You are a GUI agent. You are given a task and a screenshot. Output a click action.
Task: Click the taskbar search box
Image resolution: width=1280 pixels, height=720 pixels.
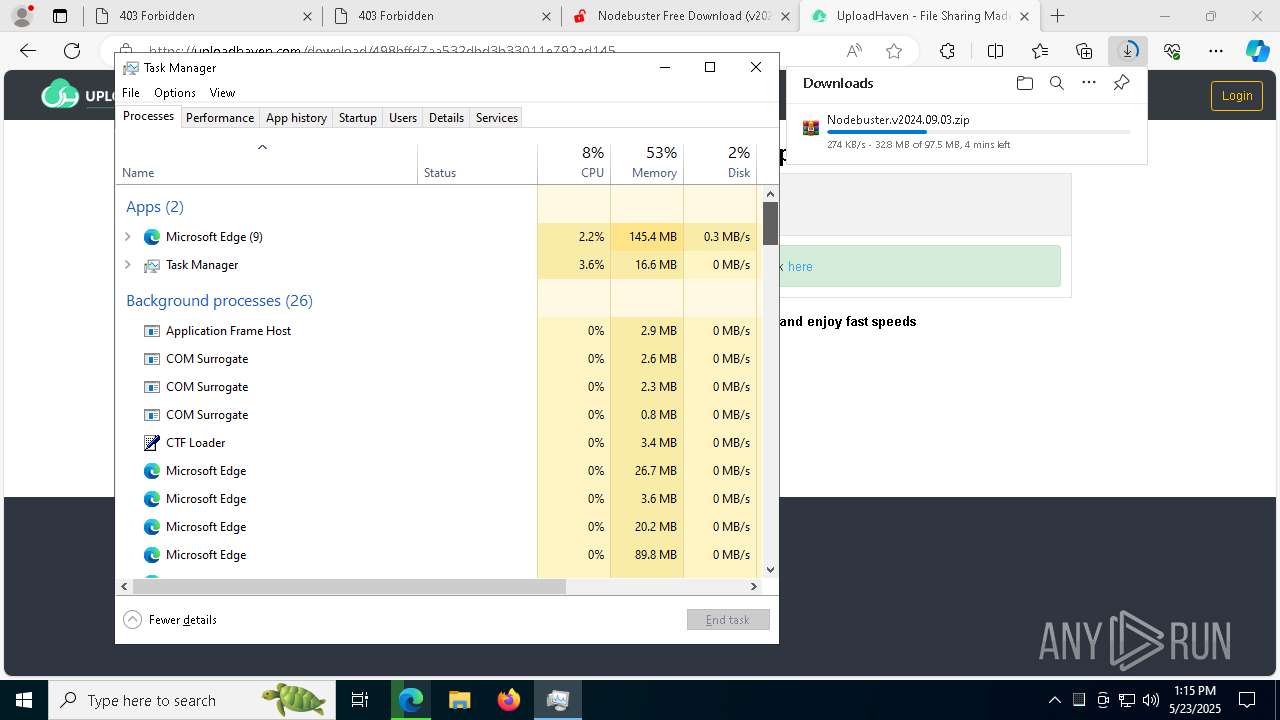[191, 700]
